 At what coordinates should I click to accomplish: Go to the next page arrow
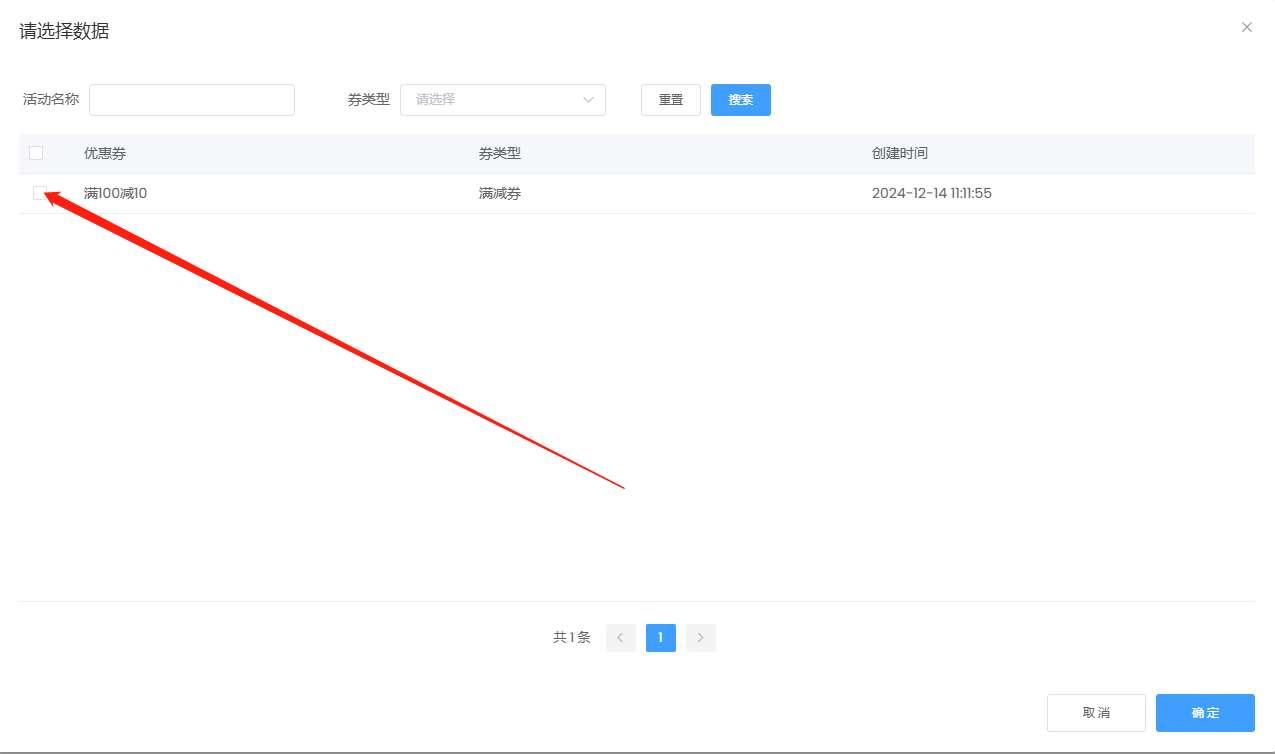tap(700, 638)
